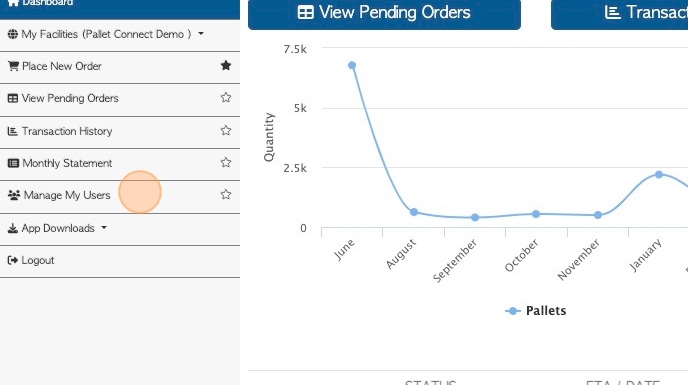Screen dimensions: 688x385
Task: Toggle the star for Monthly Statement
Action: [226, 162]
